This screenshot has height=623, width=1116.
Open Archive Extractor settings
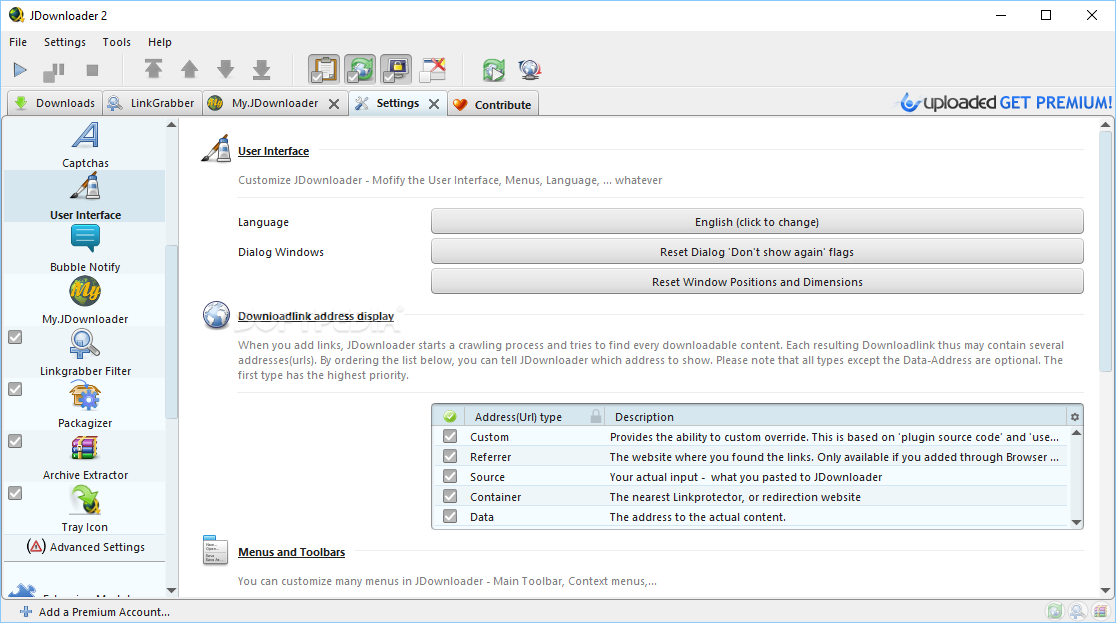tap(85, 456)
